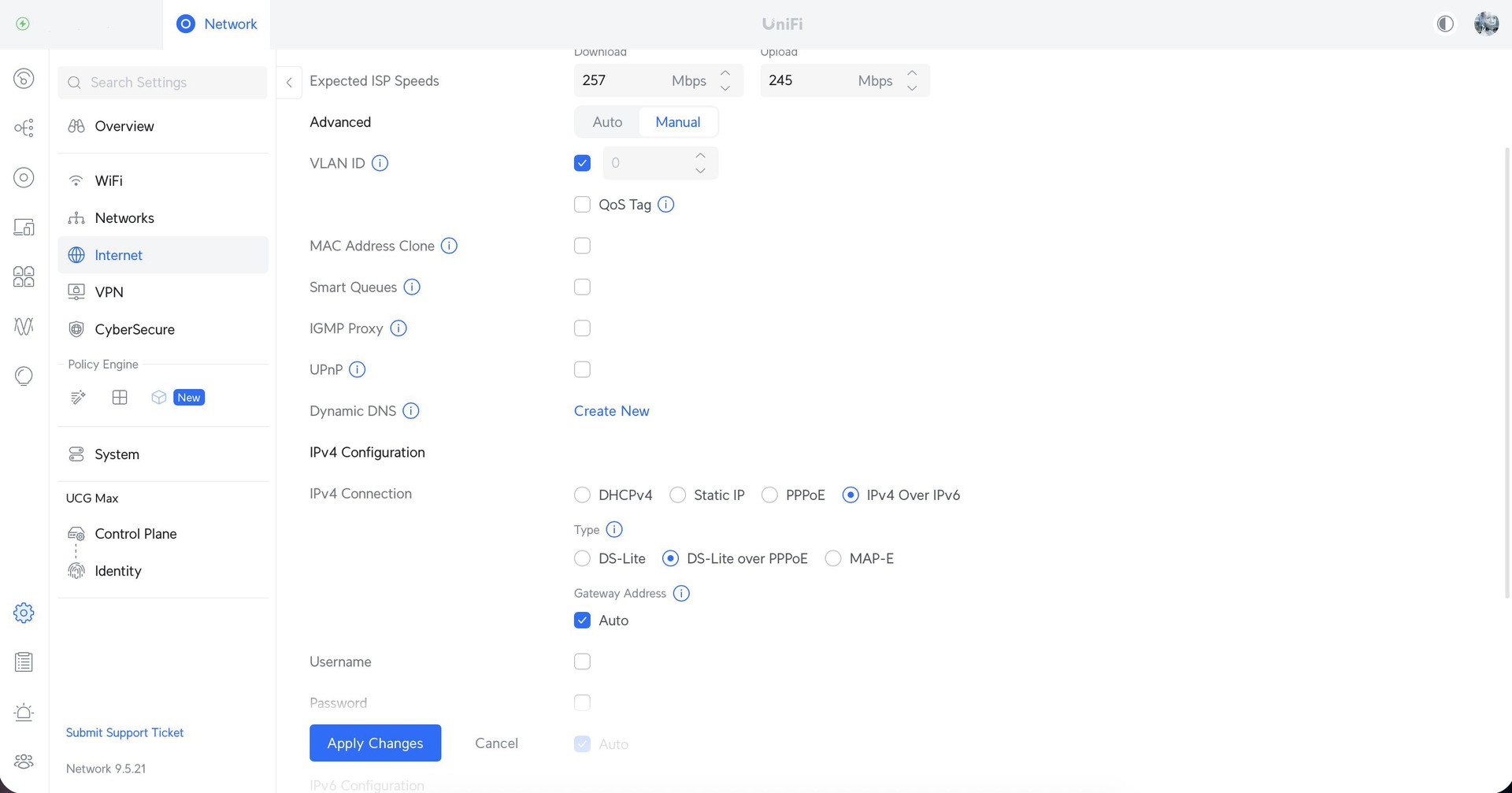Increase the Download speed value
Viewport: 1512px width, 793px height.
click(725, 73)
